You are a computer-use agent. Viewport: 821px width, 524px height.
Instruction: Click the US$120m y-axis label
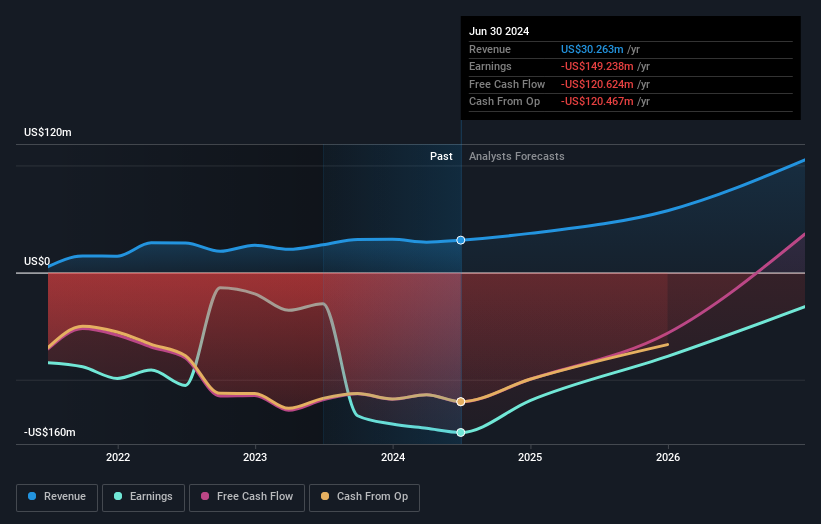coord(48,132)
